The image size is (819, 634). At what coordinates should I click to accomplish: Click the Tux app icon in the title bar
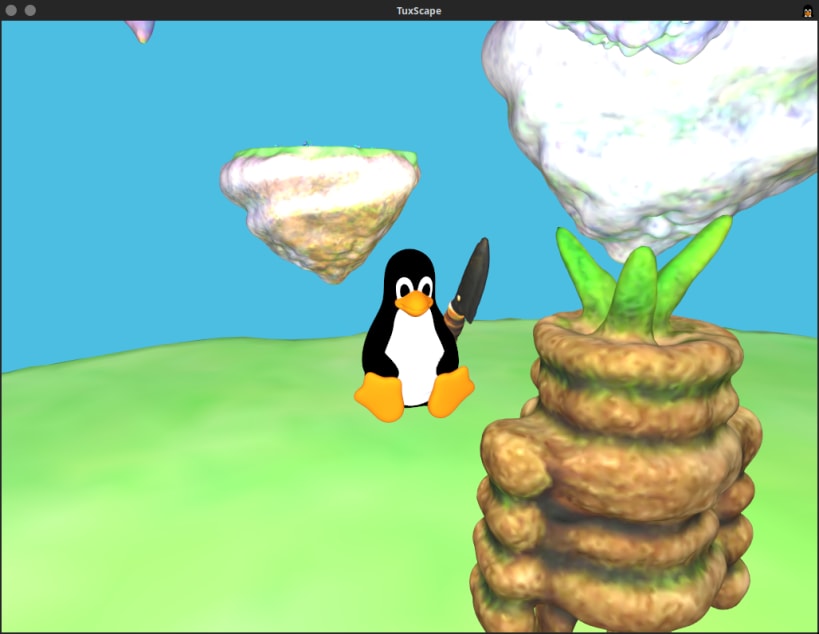click(x=808, y=10)
